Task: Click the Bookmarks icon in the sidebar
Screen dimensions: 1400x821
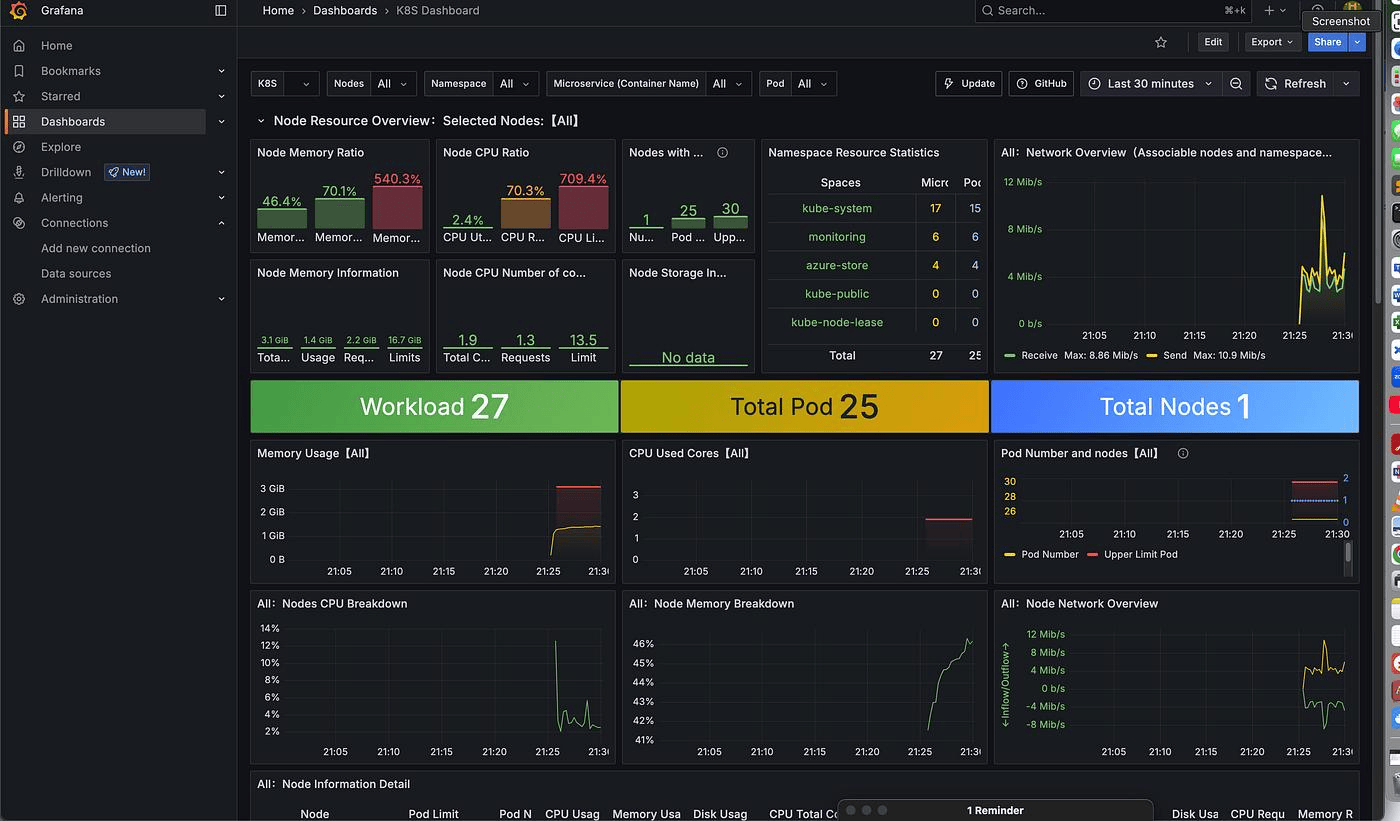Action: point(19,71)
